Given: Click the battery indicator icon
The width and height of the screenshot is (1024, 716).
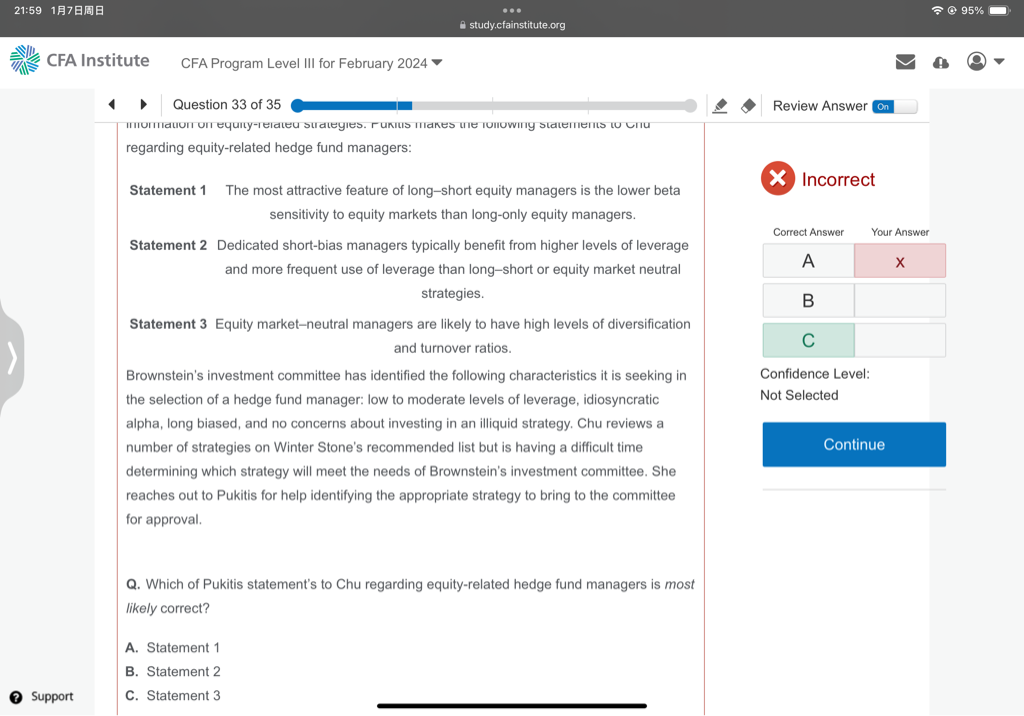Looking at the screenshot, I should (x=1000, y=10).
